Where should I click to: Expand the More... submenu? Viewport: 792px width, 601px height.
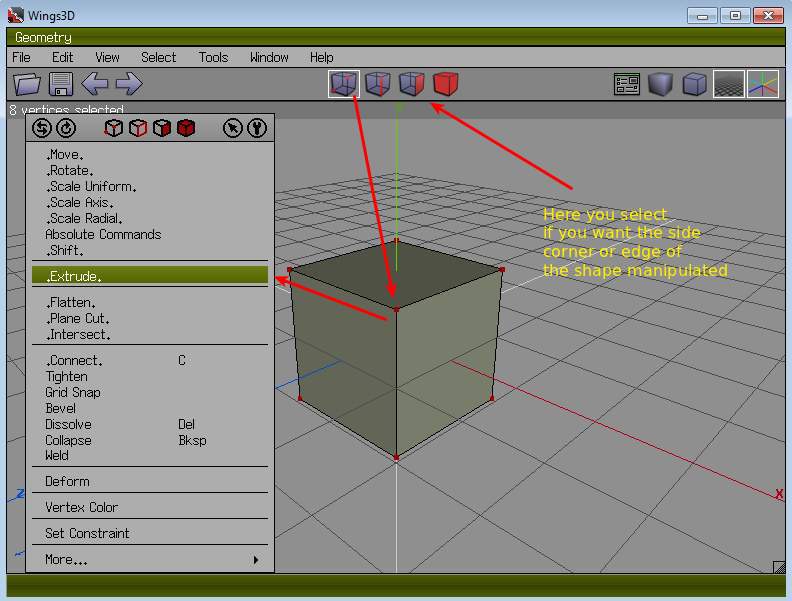150,560
